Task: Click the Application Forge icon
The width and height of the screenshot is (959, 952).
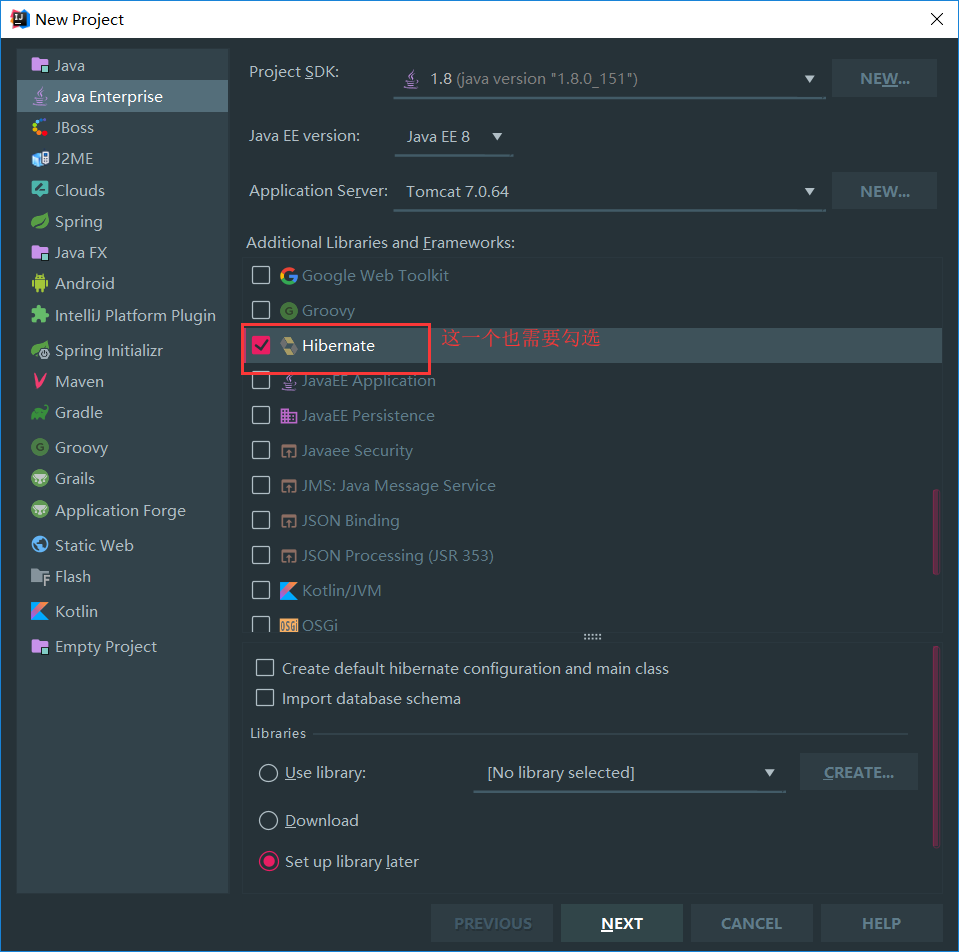Action: pyautogui.click(x=40, y=509)
